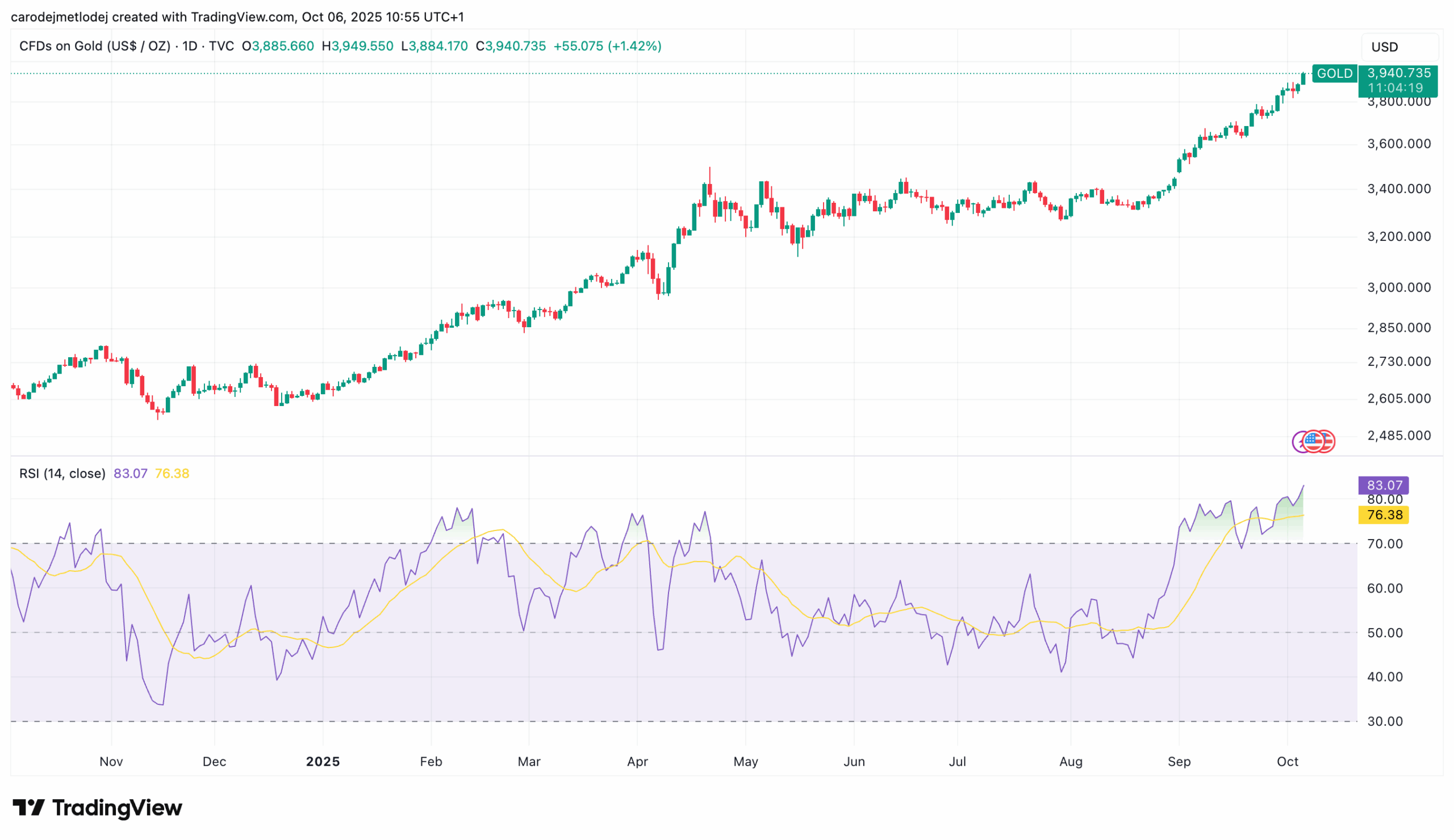Click the 50.00 level on RSI scale
Viewport: 1454px width, 840px height.
1385,633
